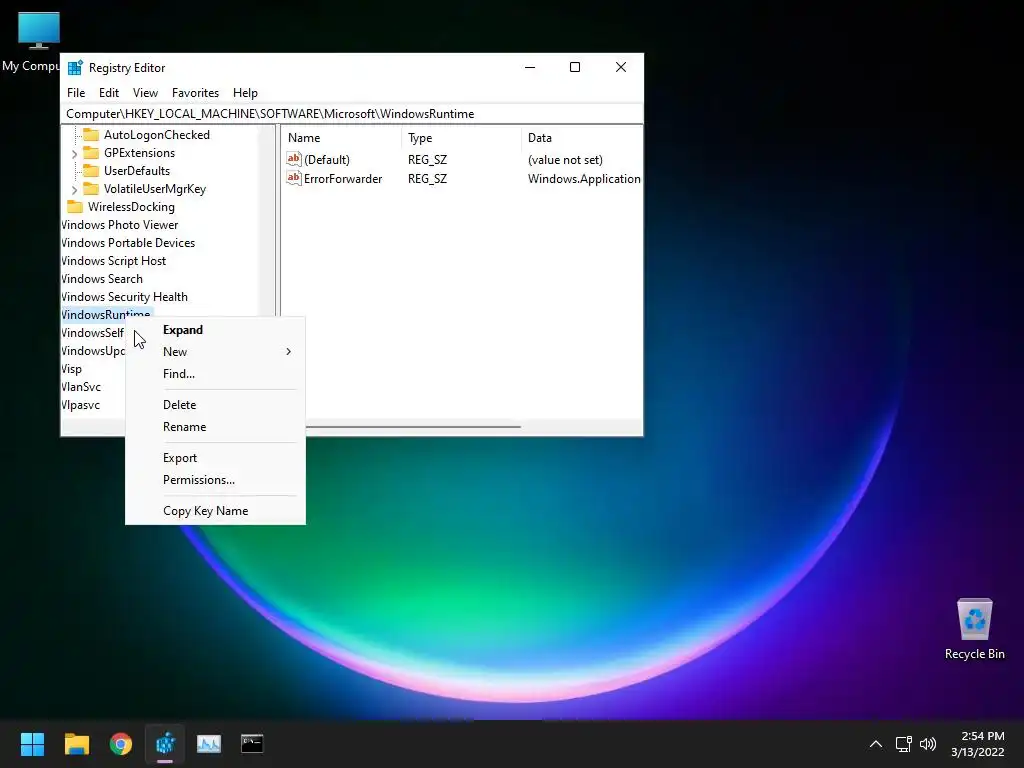Select Windows Script Host key
Image resolution: width=1024 pixels, height=768 pixels.
click(x=114, y=261)
